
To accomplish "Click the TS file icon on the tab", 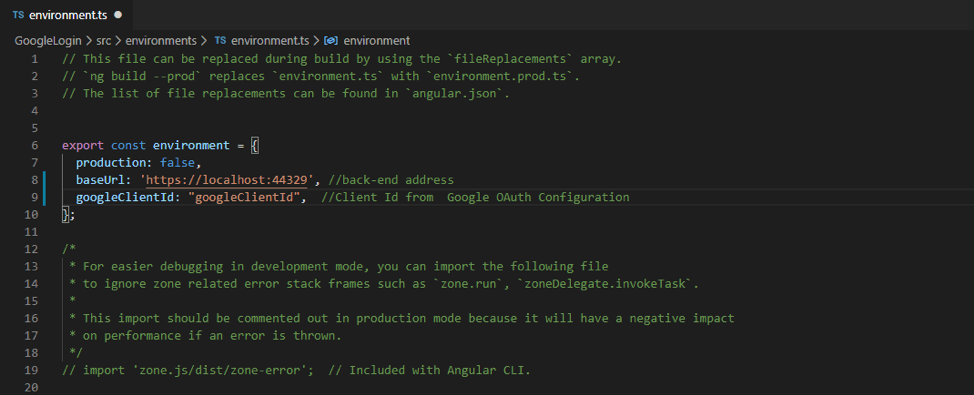I will click(19, 14).
